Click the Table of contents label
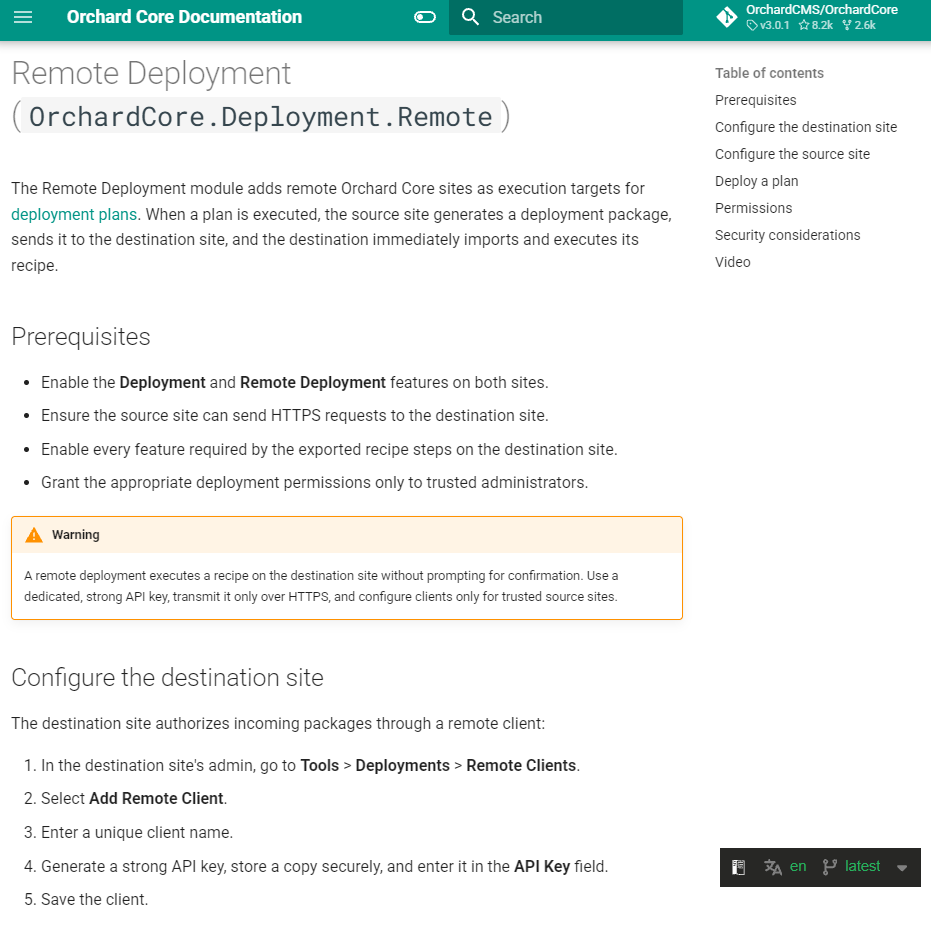This screenshot has width=931, height=925. pos(769,73)
